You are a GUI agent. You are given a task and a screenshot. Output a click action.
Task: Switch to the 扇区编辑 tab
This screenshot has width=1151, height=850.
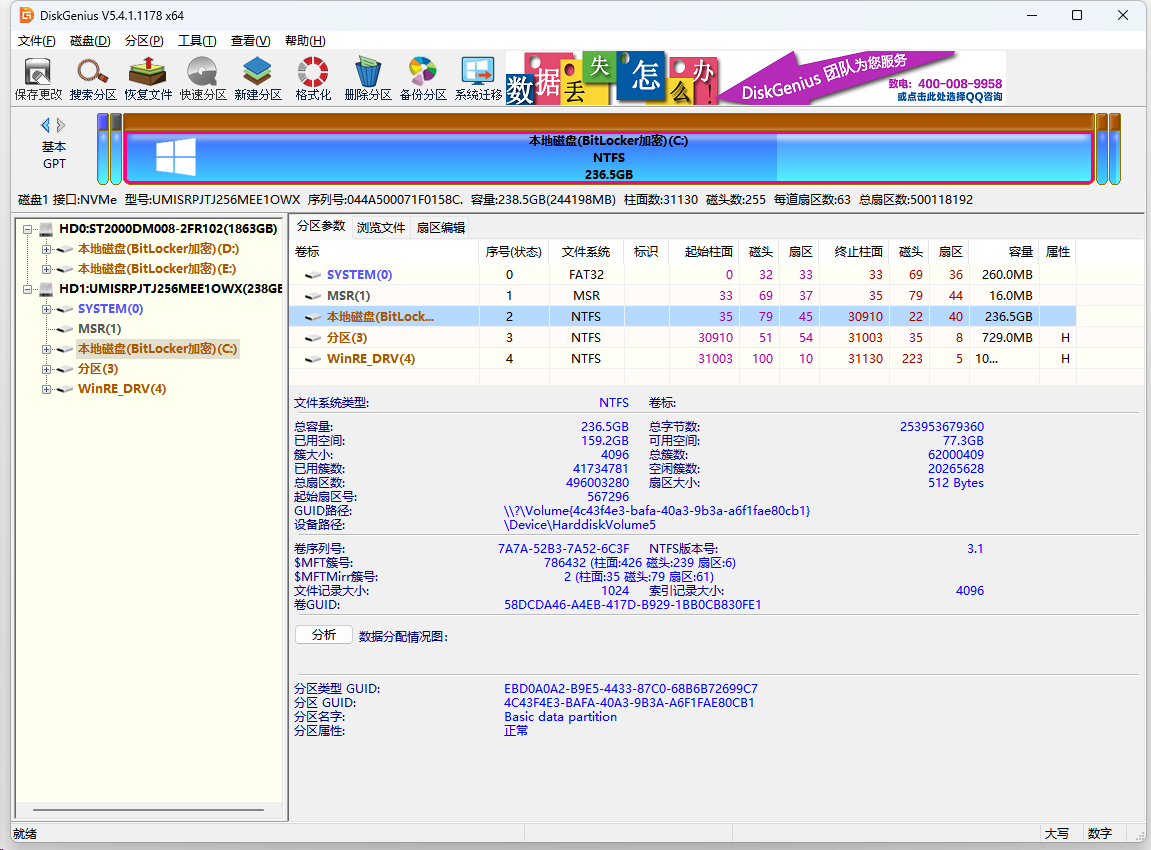(x=440, y=228)
